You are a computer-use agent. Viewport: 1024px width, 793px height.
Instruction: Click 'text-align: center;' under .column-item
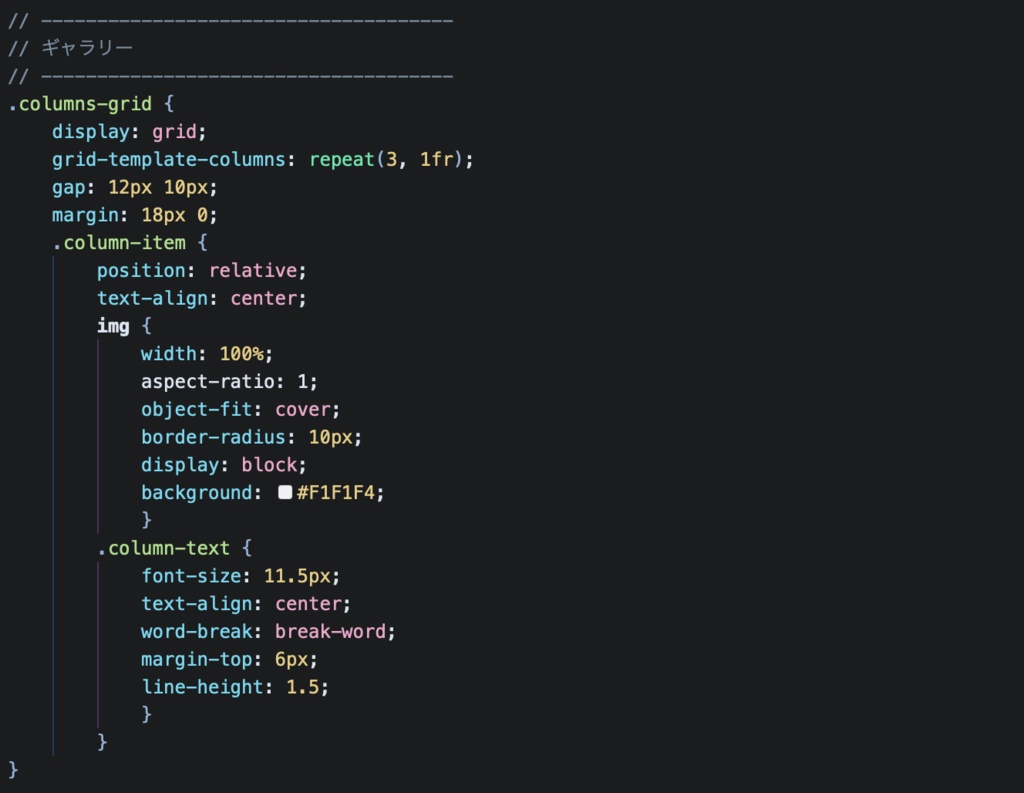click(202, 299)
